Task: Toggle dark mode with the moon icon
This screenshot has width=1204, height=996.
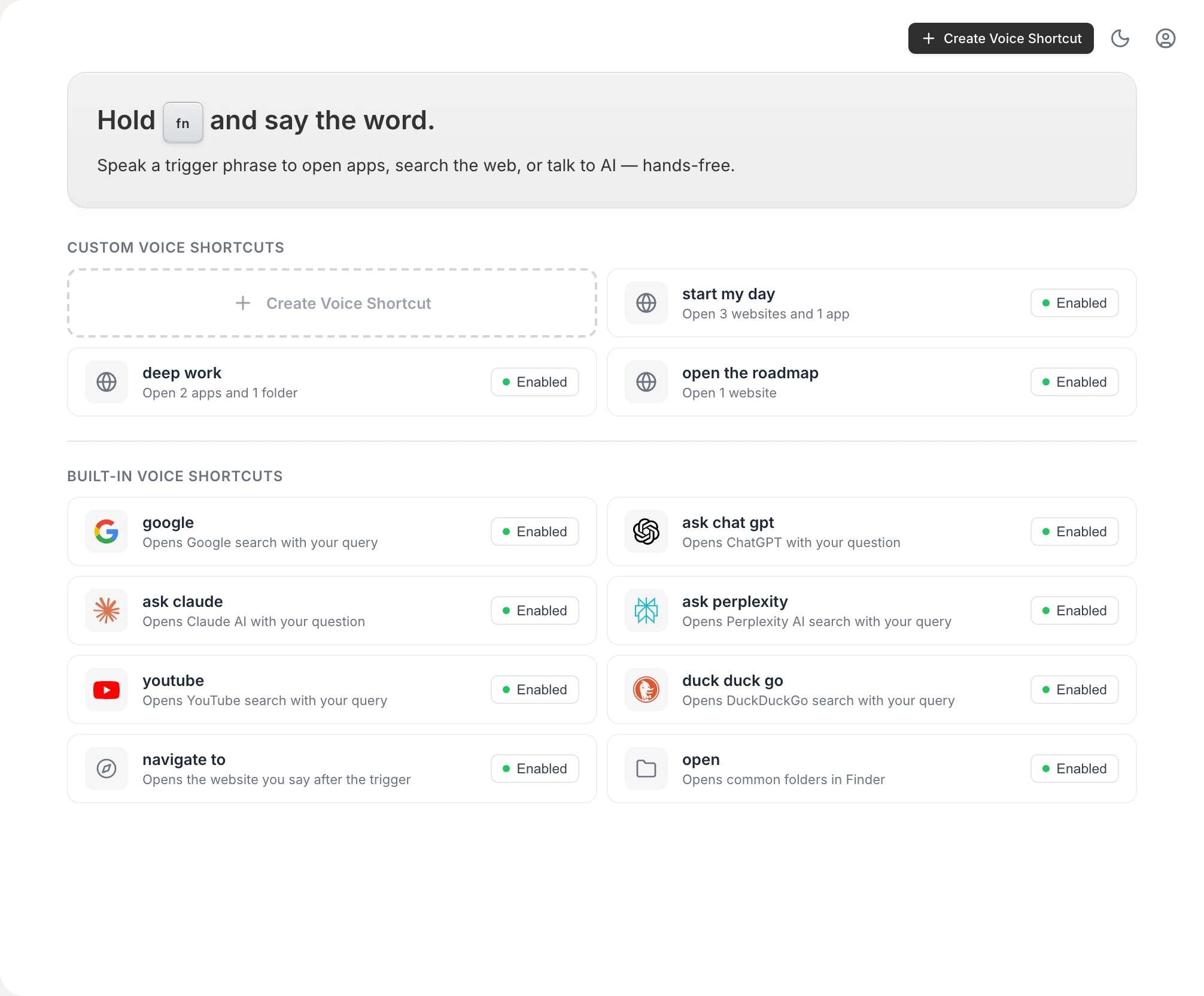Action: click(1120, 38)
